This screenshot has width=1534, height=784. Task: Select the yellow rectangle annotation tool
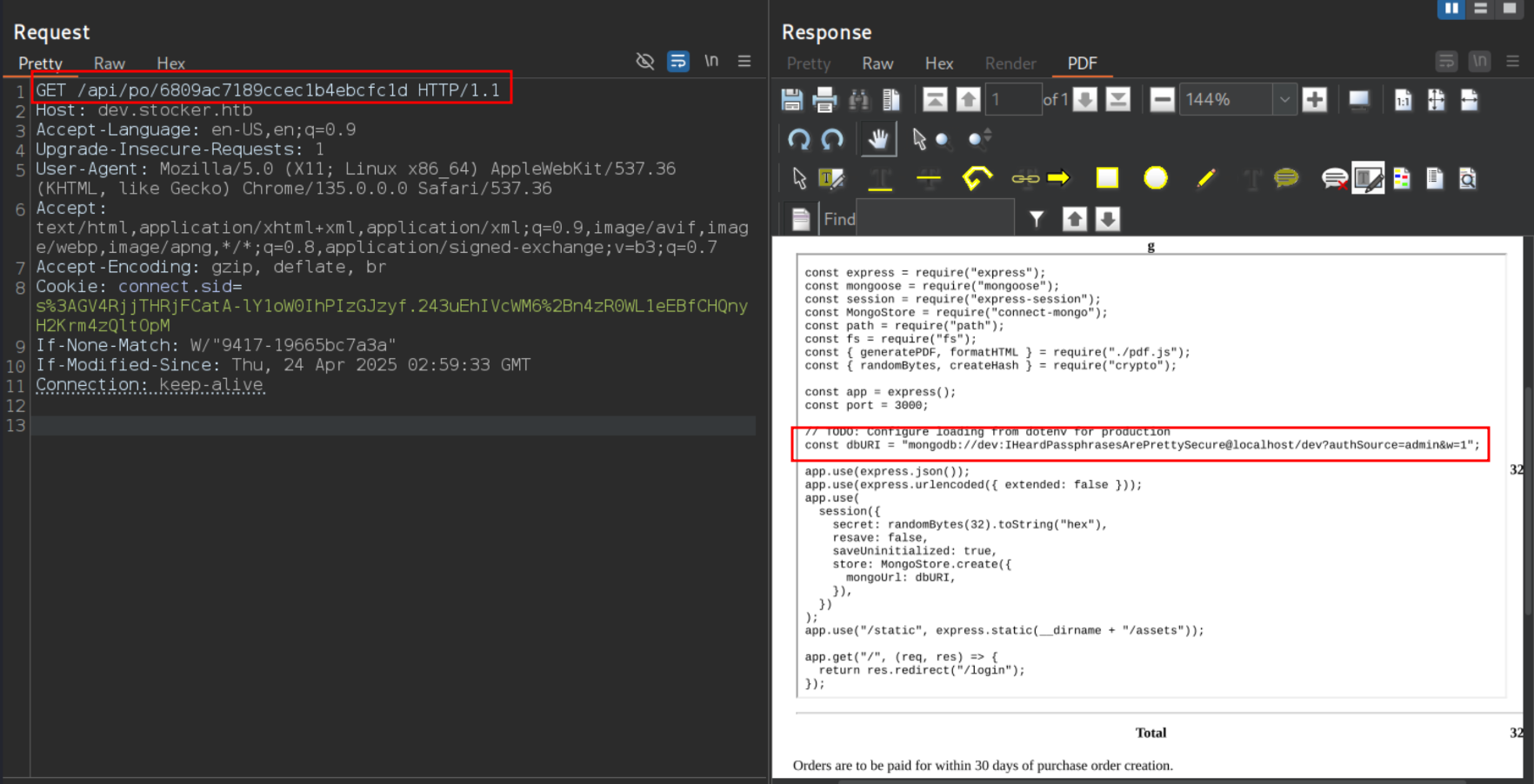(1107, 178)
